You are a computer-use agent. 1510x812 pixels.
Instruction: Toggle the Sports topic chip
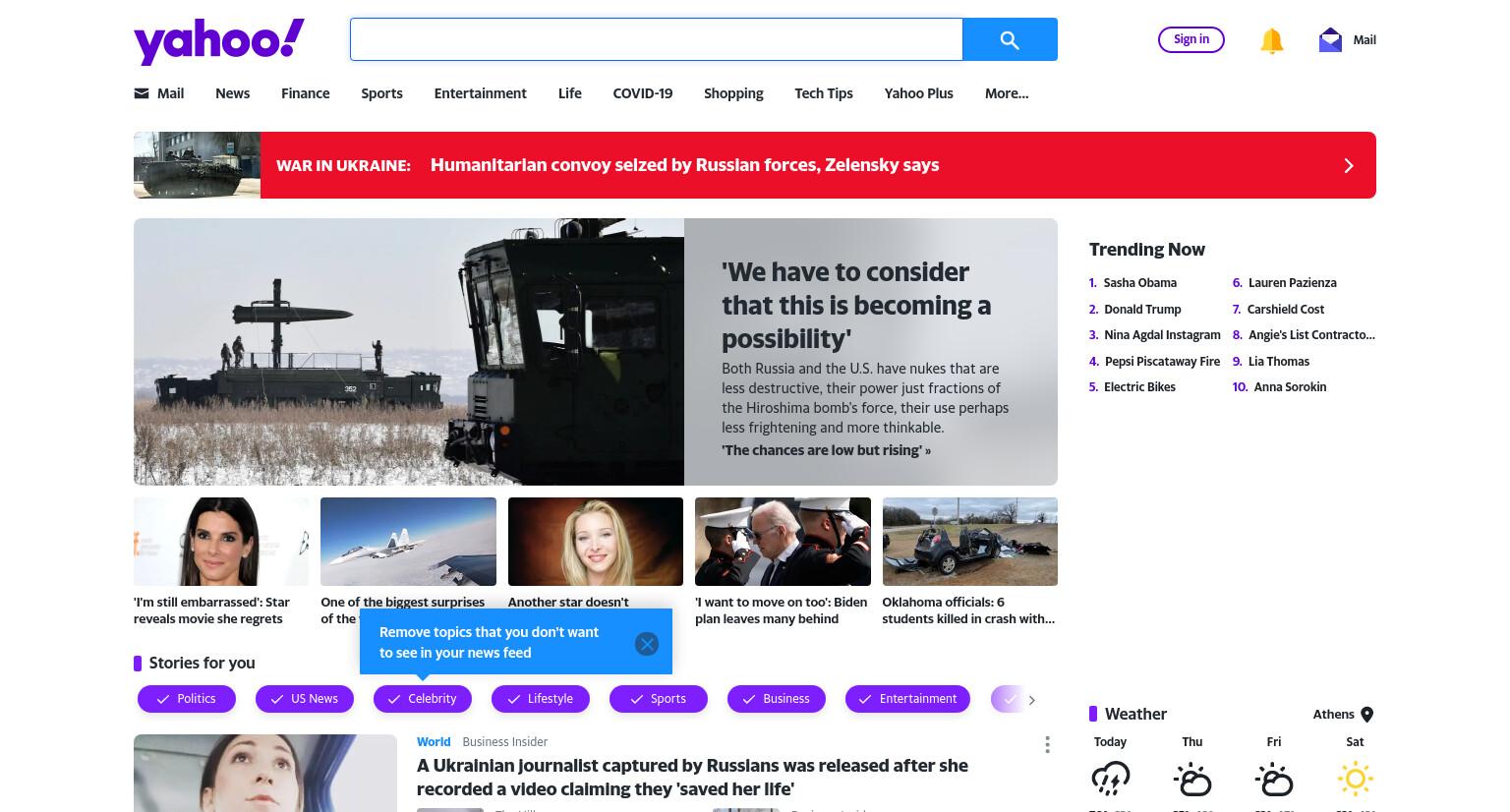659,699
